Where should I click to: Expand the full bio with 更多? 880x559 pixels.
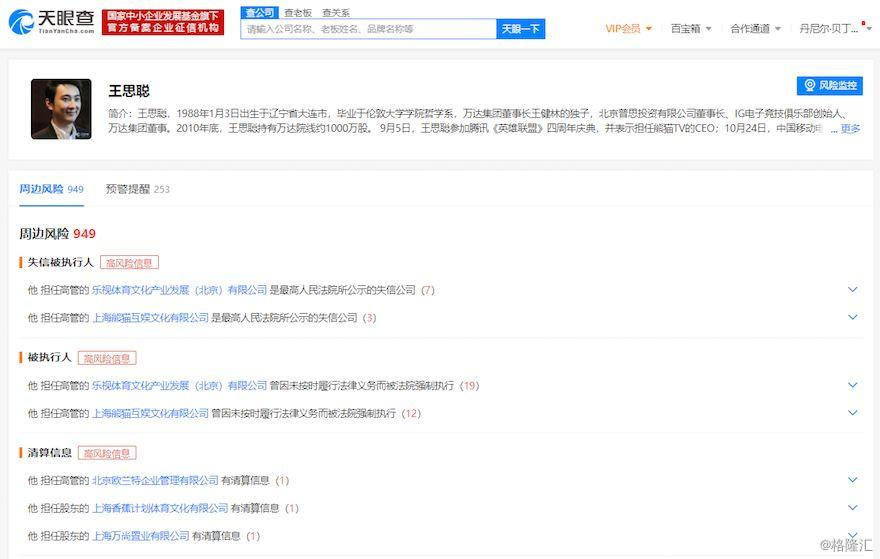(x=850, y=128)
